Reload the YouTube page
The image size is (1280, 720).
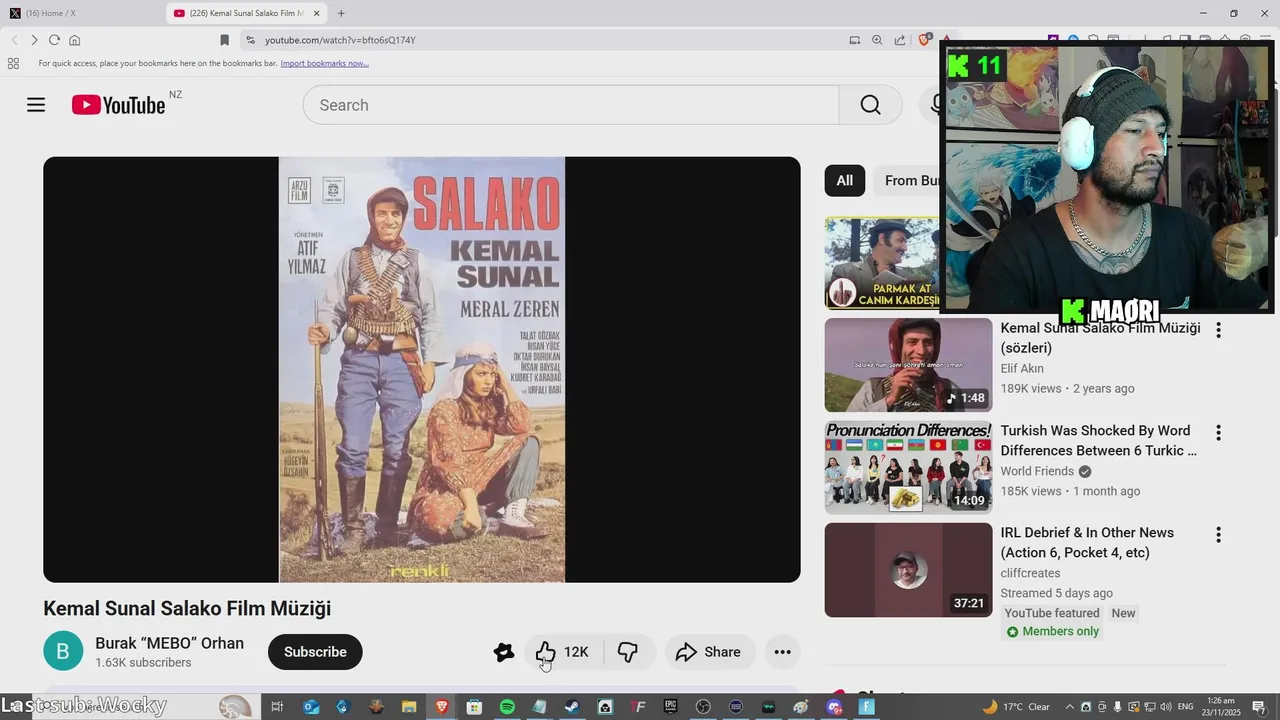(x=54, y=40)
